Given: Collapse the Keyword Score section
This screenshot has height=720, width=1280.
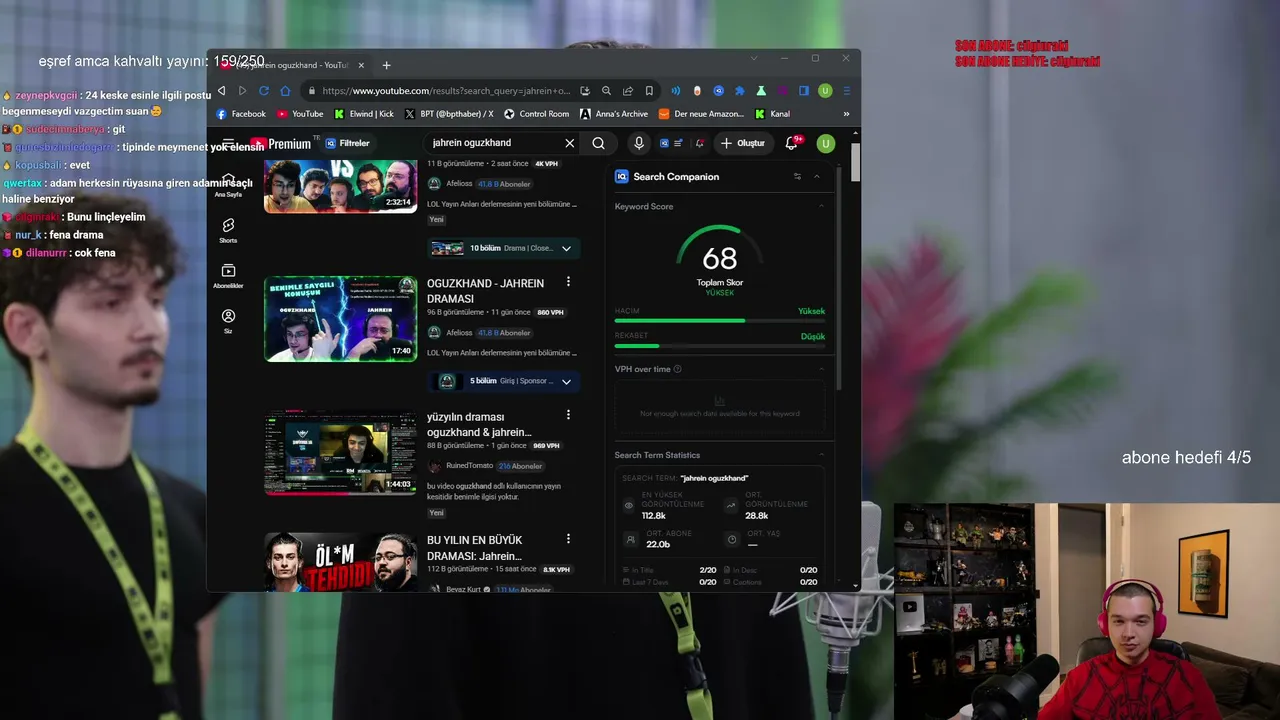Looking at the screenshot, I should (x=822, y=206).
